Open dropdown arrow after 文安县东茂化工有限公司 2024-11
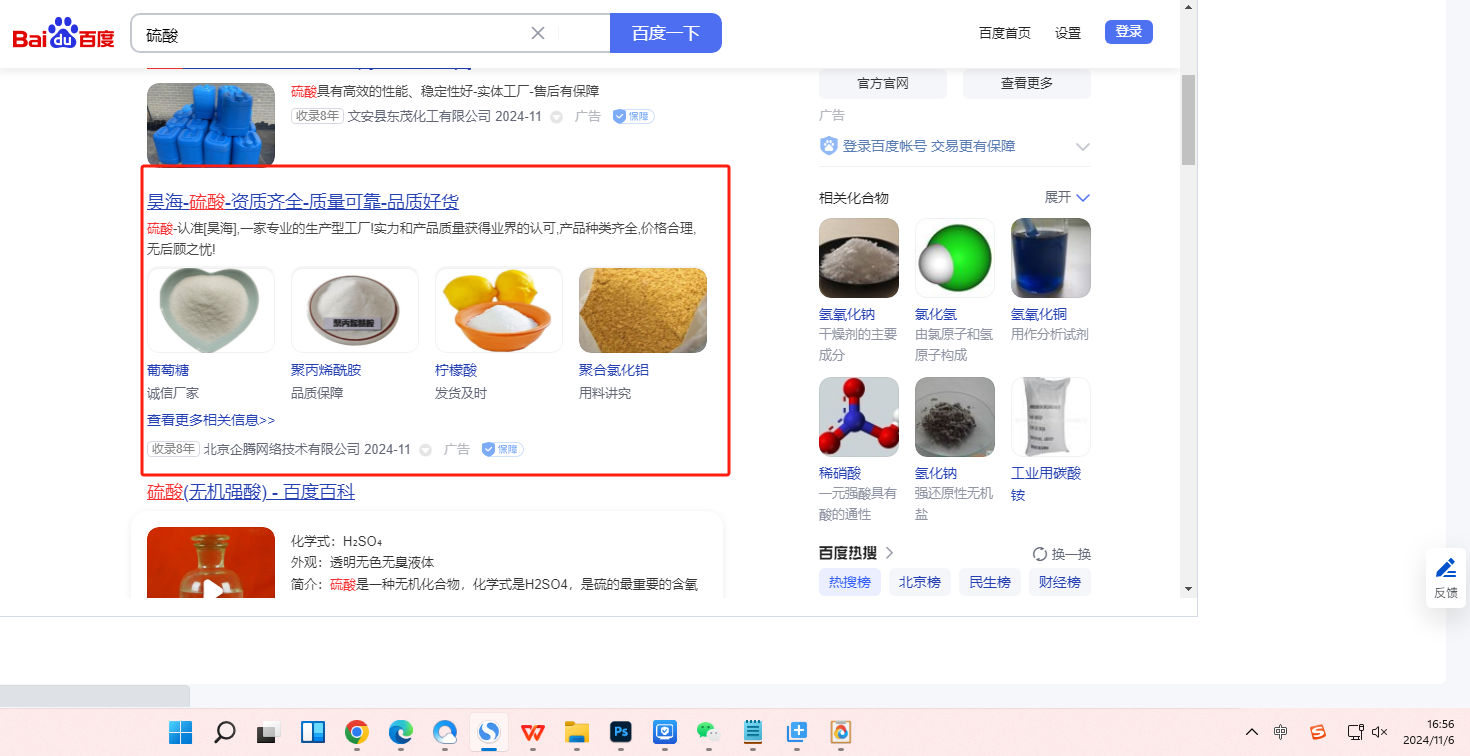 pyautogui.click(x=556, y=117)
